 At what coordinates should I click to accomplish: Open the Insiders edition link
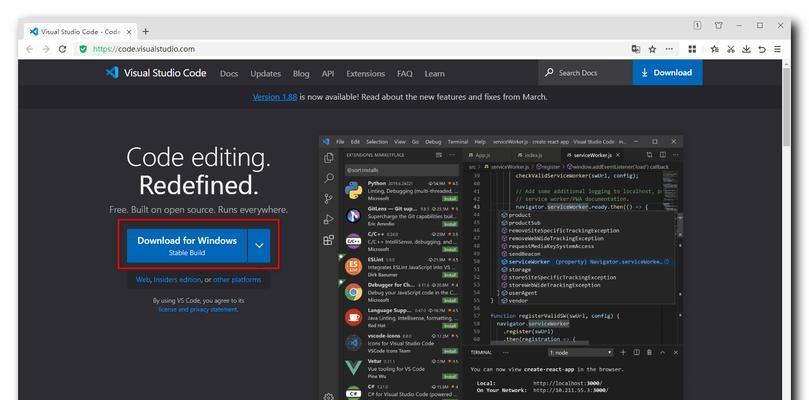(x=177, y=280)
